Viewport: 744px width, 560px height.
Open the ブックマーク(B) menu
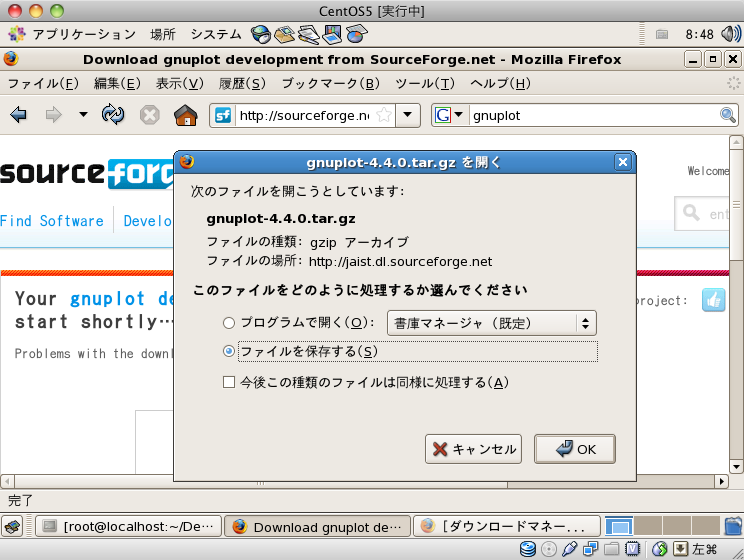(331, 84)
